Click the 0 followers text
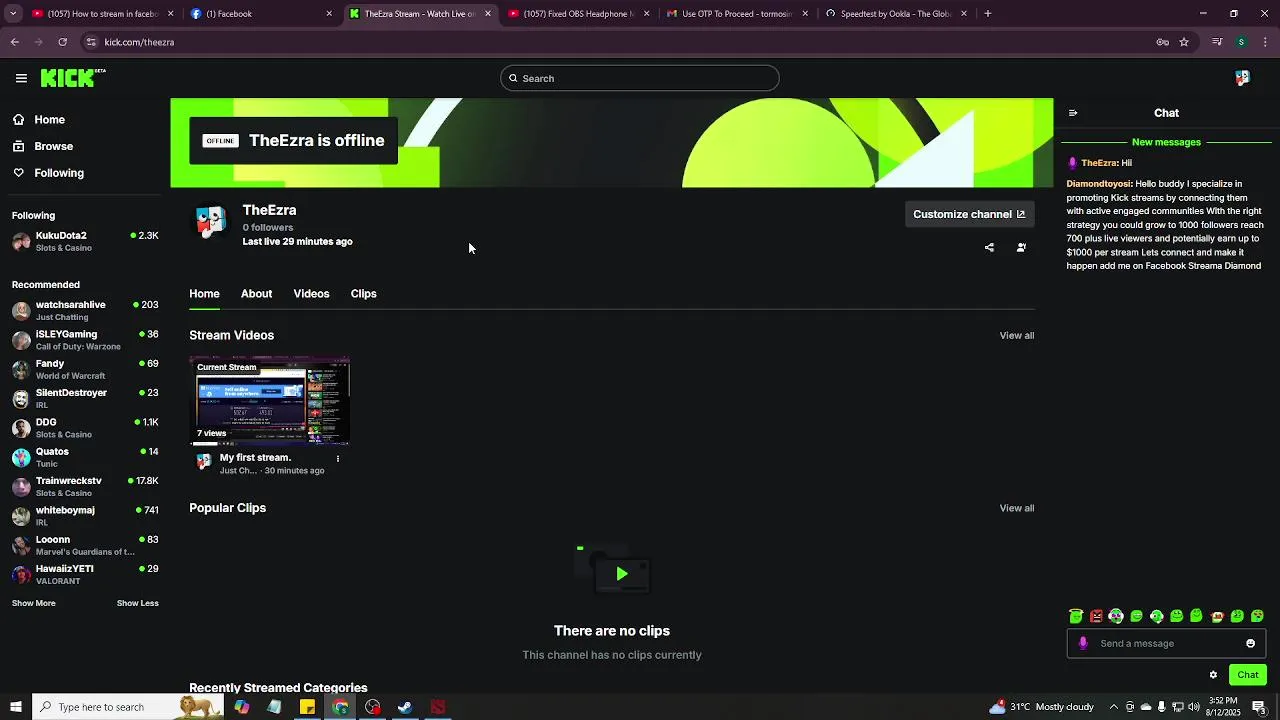Screen dimensions: 1280x720 coord(268,227)
